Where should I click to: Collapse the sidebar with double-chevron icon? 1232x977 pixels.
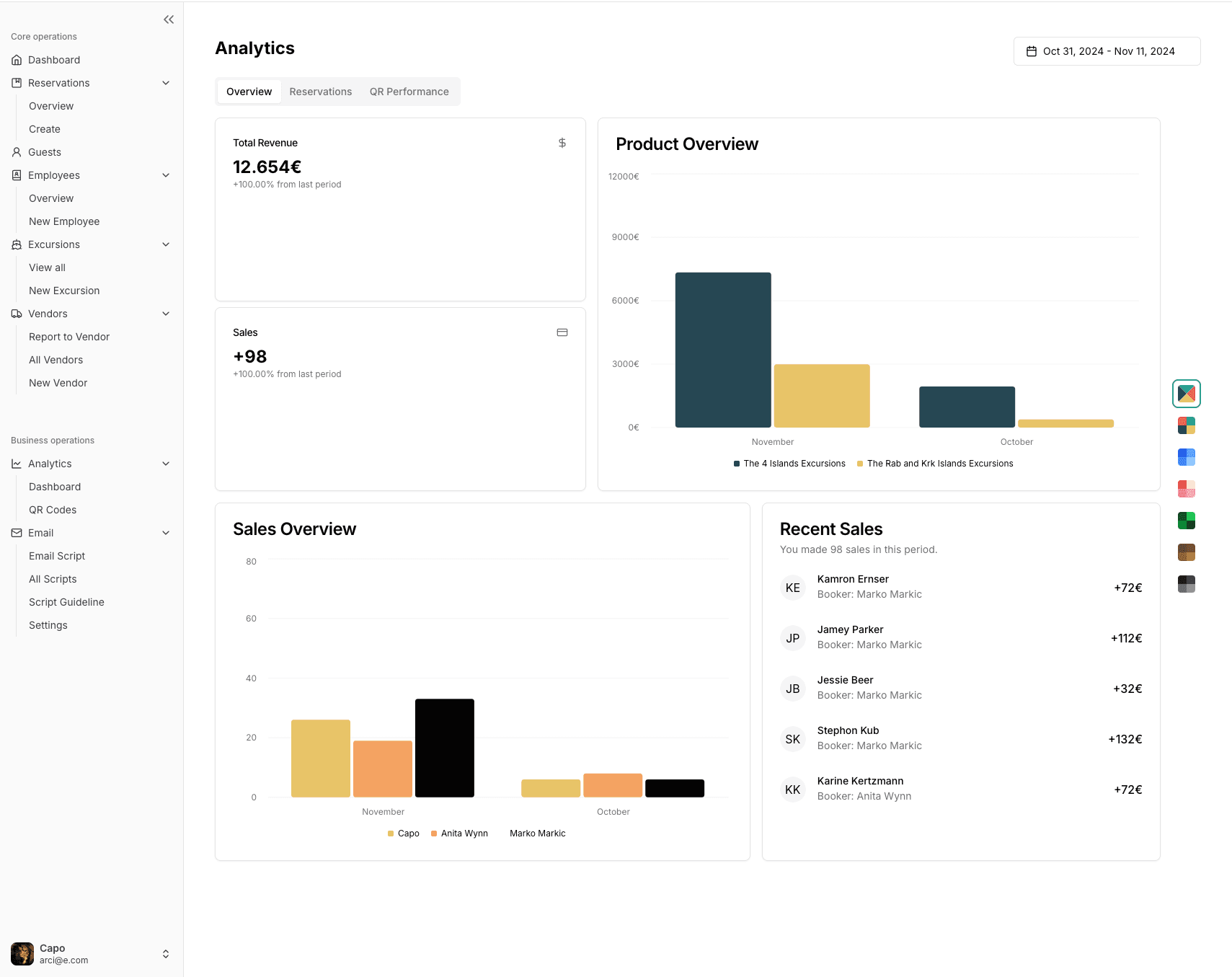(169, 19)
